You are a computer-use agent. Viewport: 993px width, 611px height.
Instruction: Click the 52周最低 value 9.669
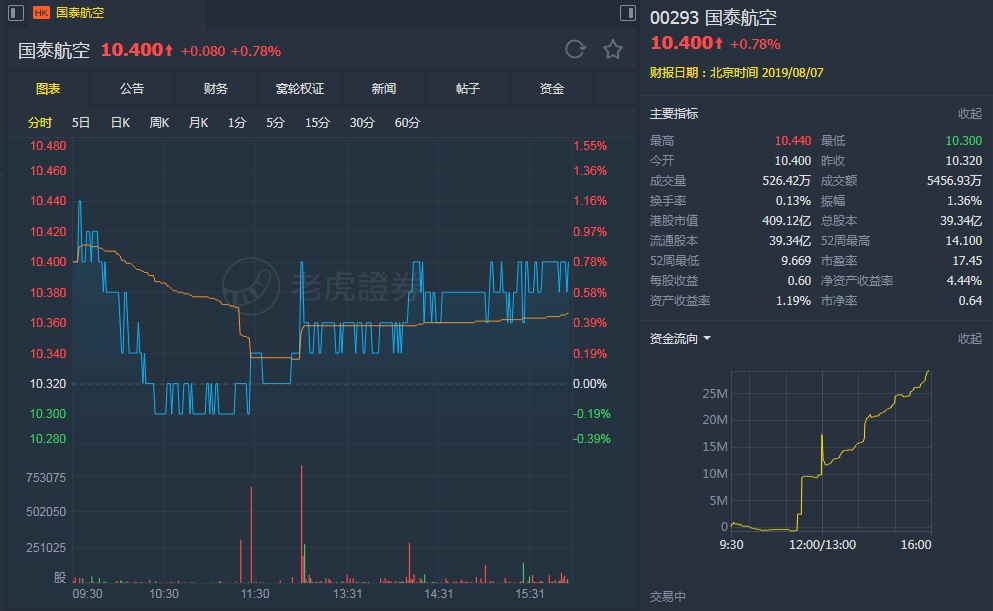pyautogui.click(x=796, y=261)
